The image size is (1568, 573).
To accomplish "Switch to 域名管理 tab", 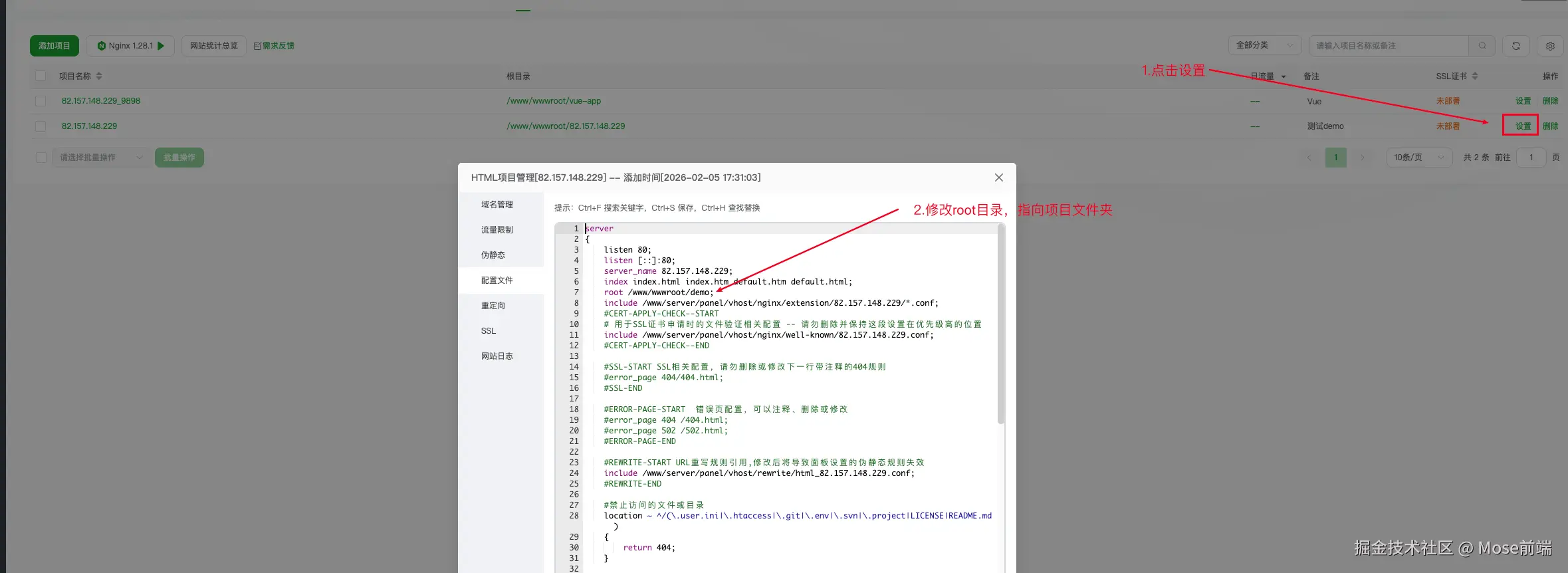I will click(497, 205).
